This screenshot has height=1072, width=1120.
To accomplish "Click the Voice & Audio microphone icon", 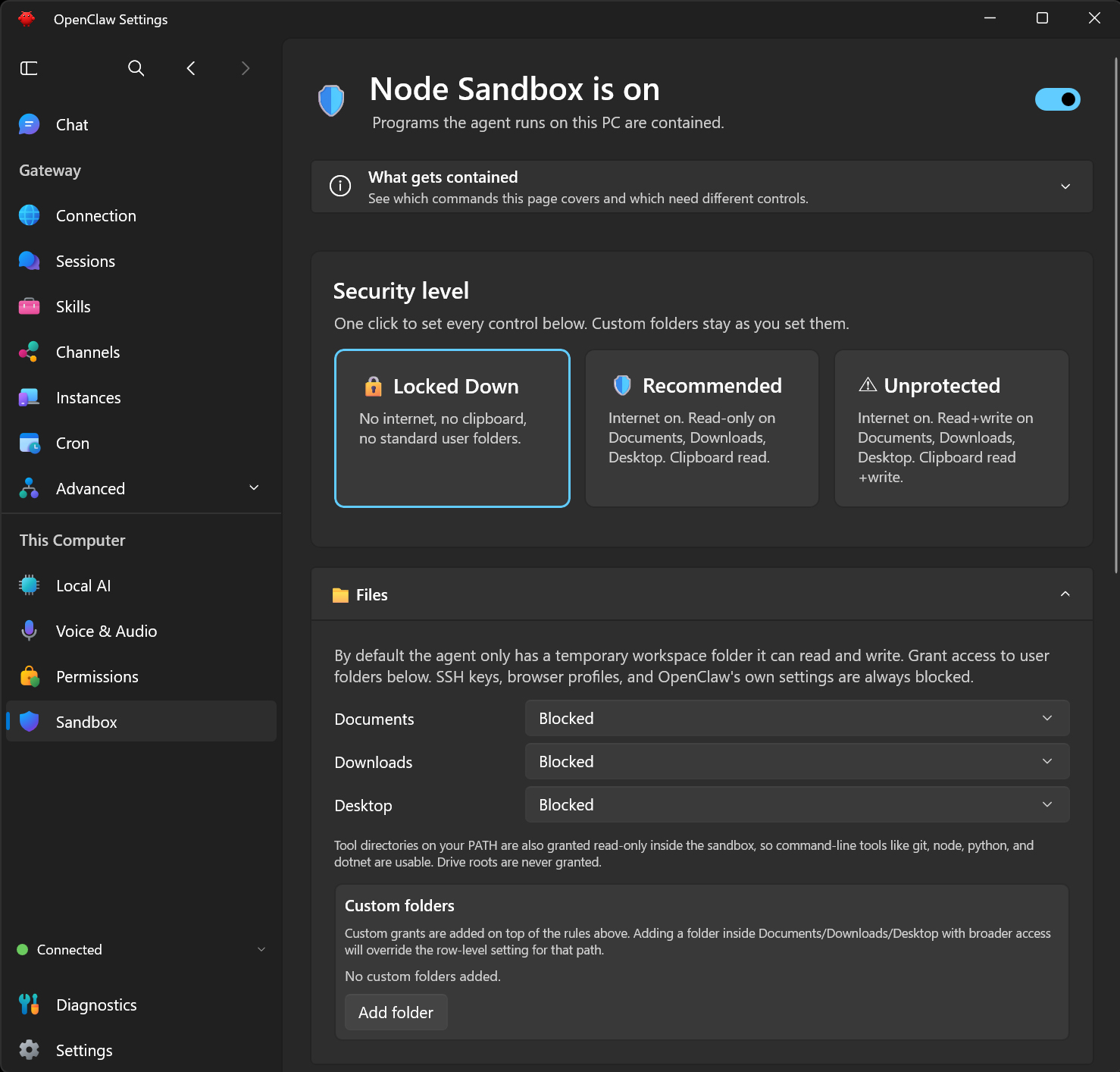I will click(29, 631).
